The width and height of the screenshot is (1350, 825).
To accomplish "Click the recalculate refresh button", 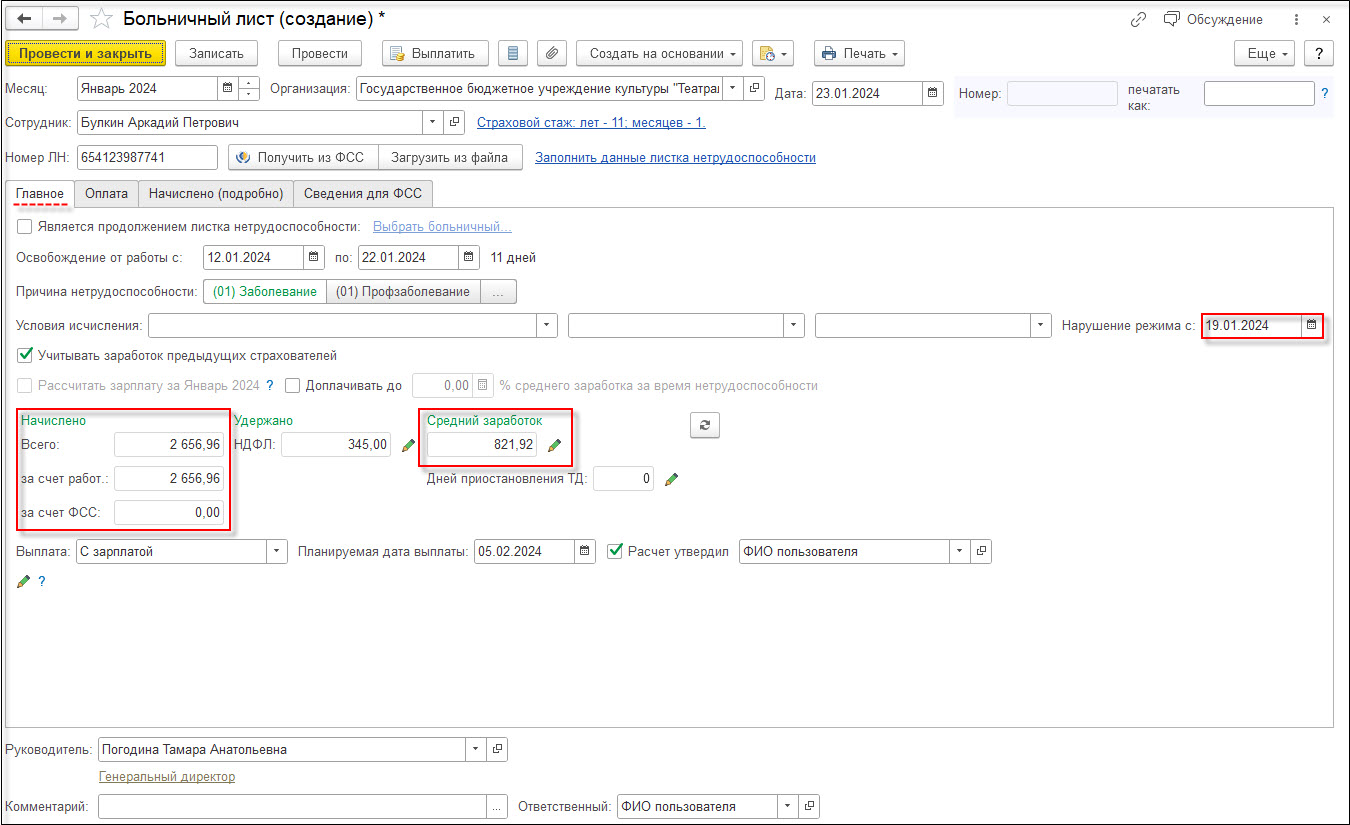I will point(705,425).
